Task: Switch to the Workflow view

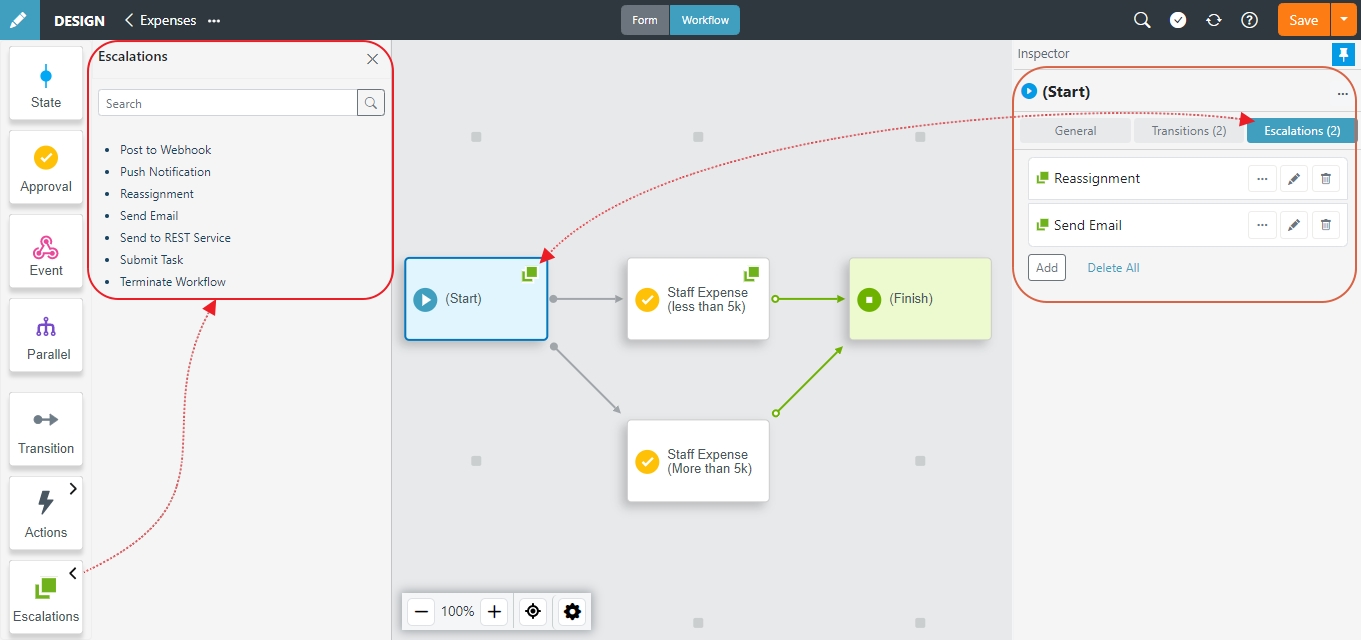Action: pos(705,20)
